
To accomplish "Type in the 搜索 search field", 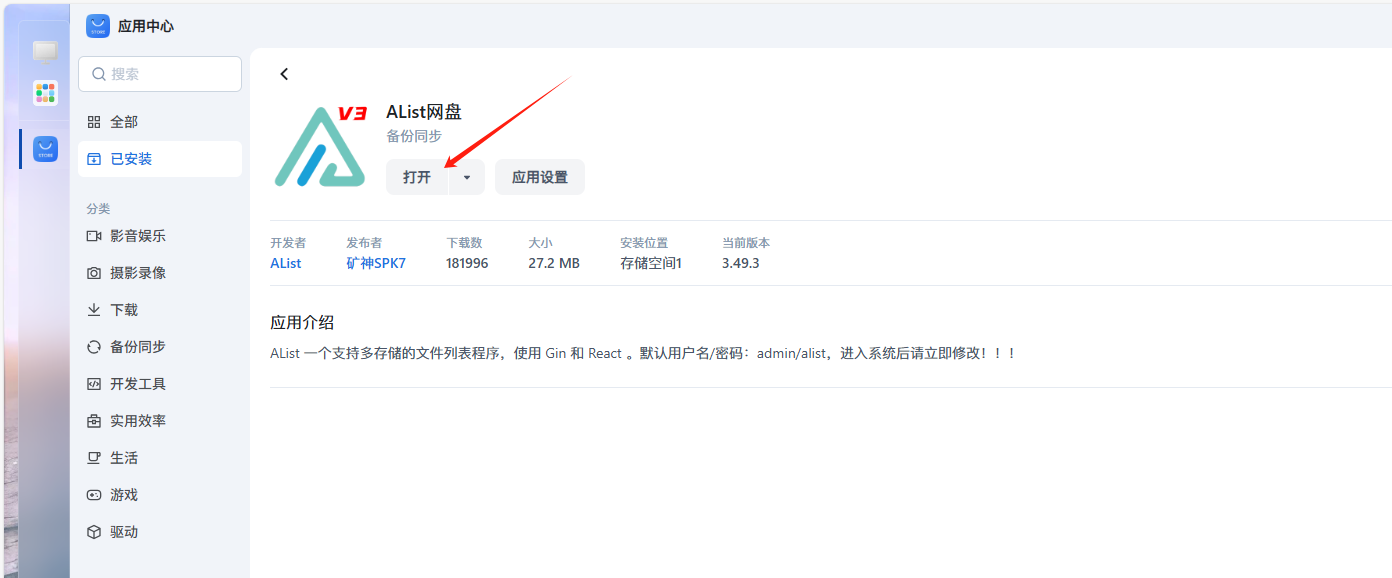I will tap(160, 74).
